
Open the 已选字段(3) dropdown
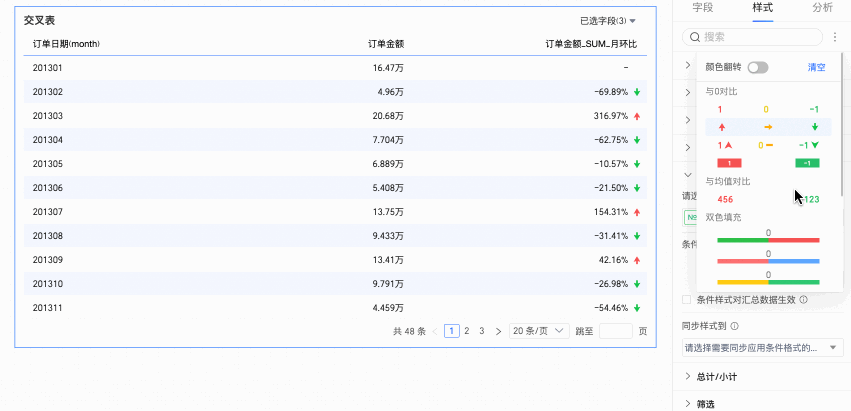pyautogui.click(x=607, y=21)
